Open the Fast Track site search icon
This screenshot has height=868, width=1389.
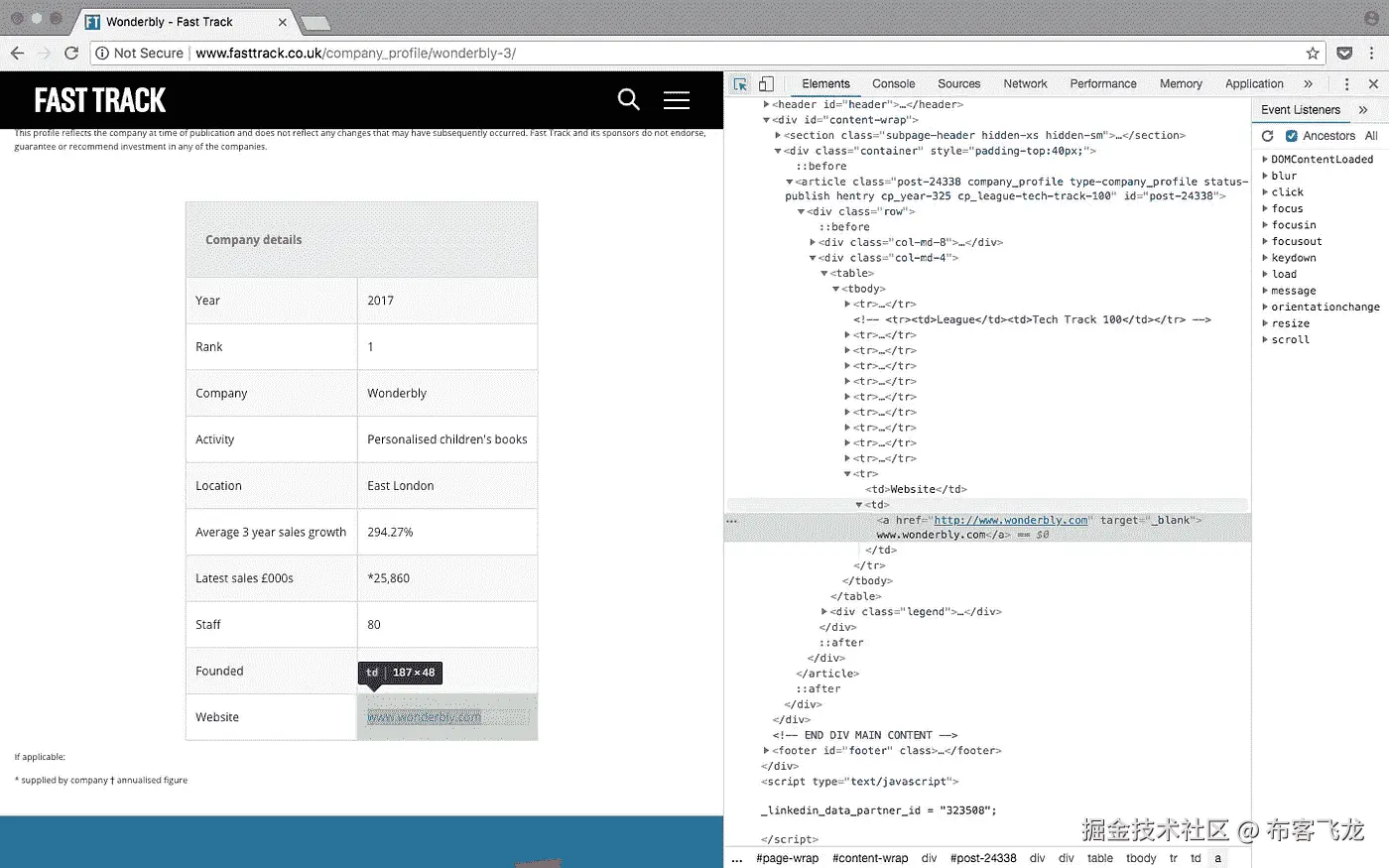628,99
